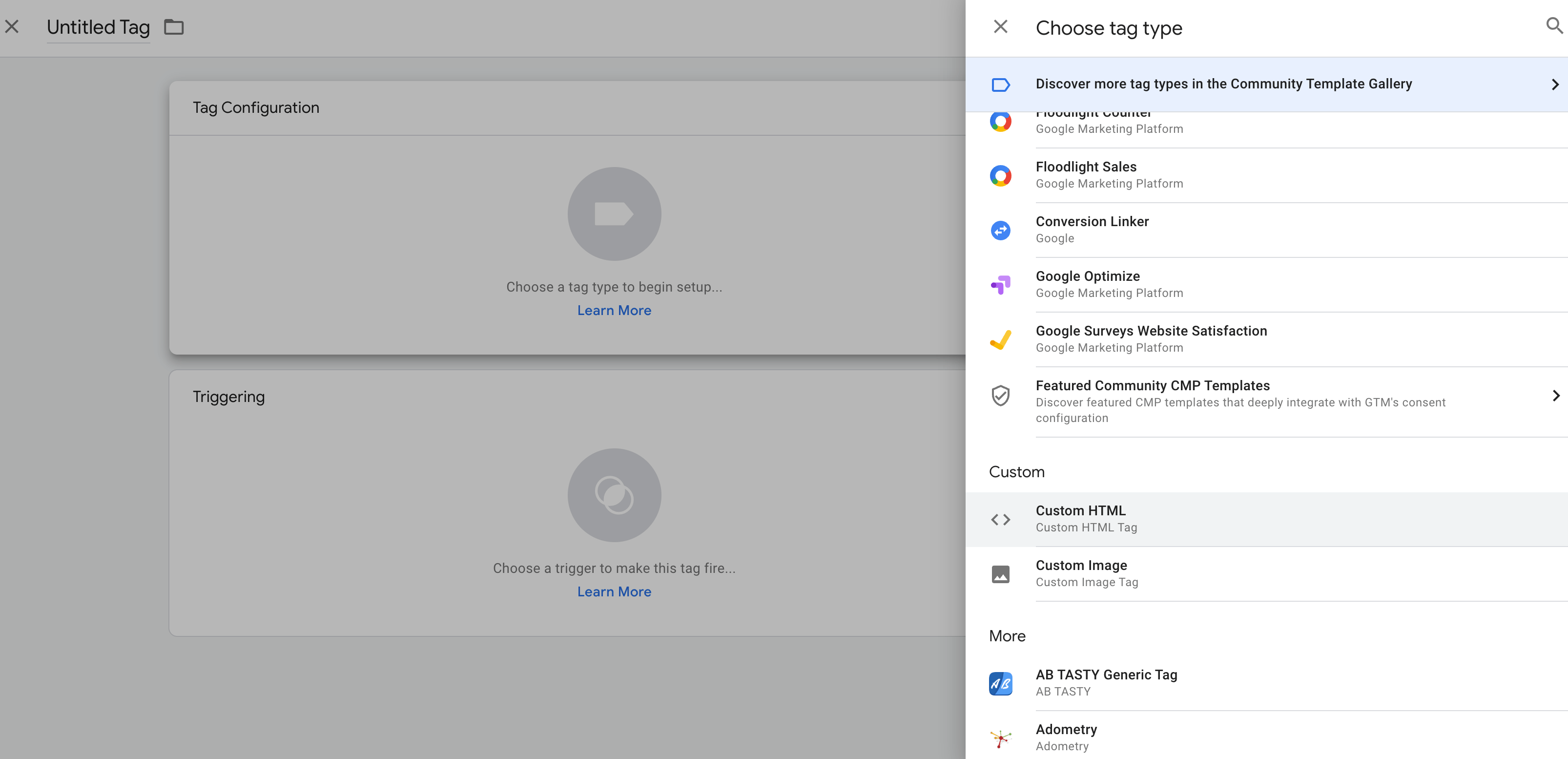Expand the Community Template Gallery chevron

[x=1555, y=84]
